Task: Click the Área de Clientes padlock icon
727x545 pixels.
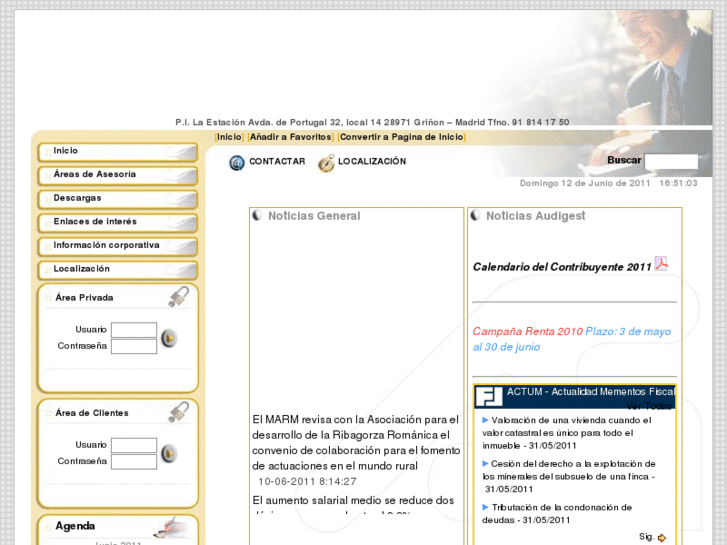Action: pos(179,412)
